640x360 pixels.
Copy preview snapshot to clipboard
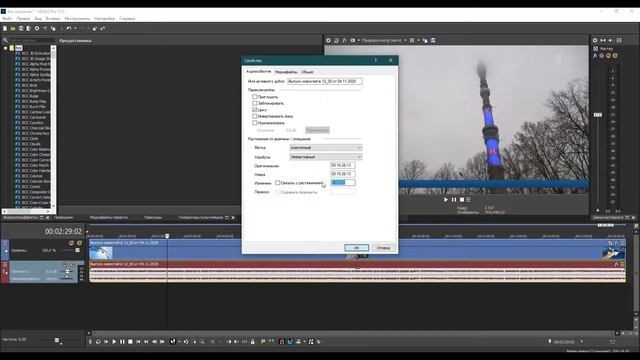425,40
